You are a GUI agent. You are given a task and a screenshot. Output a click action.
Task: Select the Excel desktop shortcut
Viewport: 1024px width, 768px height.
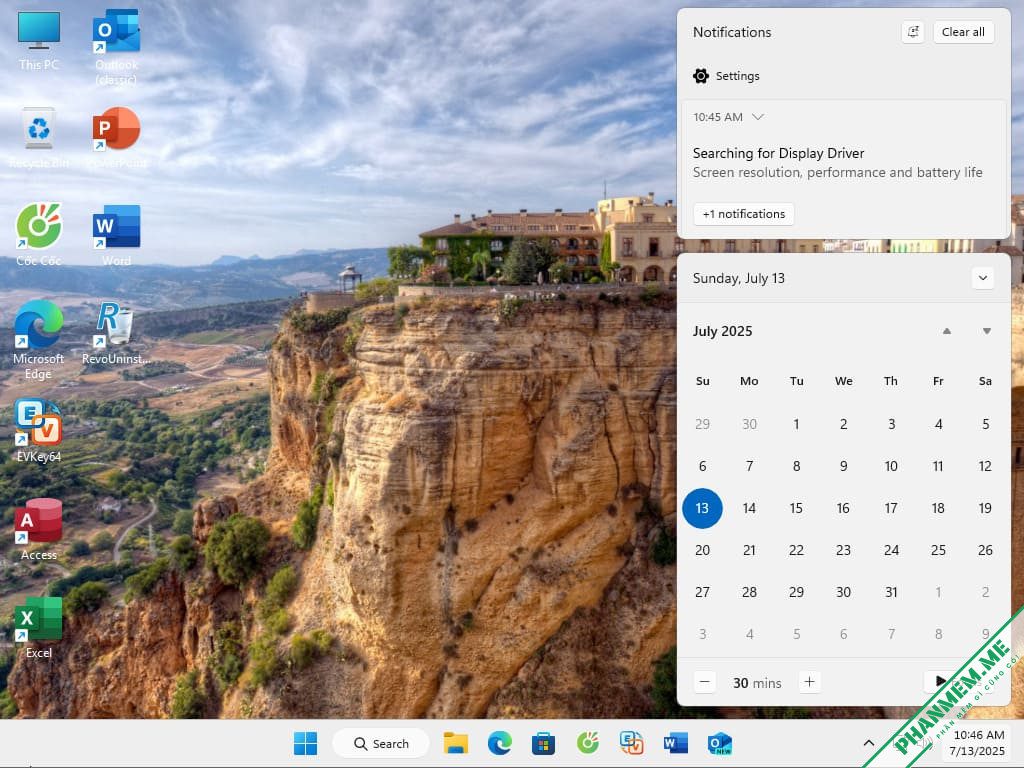click(x=39, y=628)
